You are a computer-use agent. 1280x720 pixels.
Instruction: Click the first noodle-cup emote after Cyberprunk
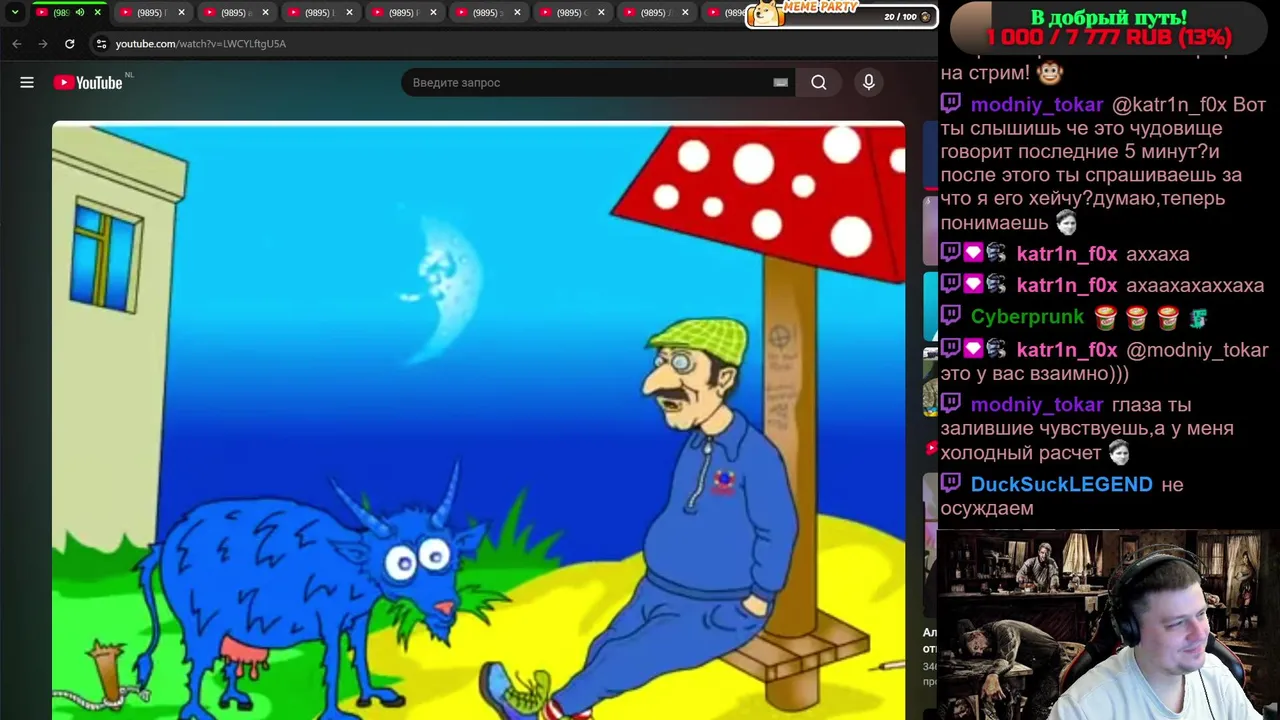[x=1105, y=318]
